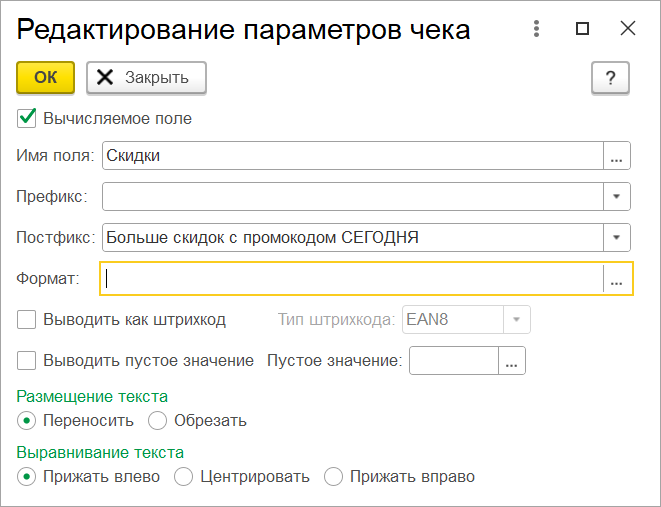Select Прижать вправо alignment option
This screenshot has width=661, height=507.
click(333, 477)
